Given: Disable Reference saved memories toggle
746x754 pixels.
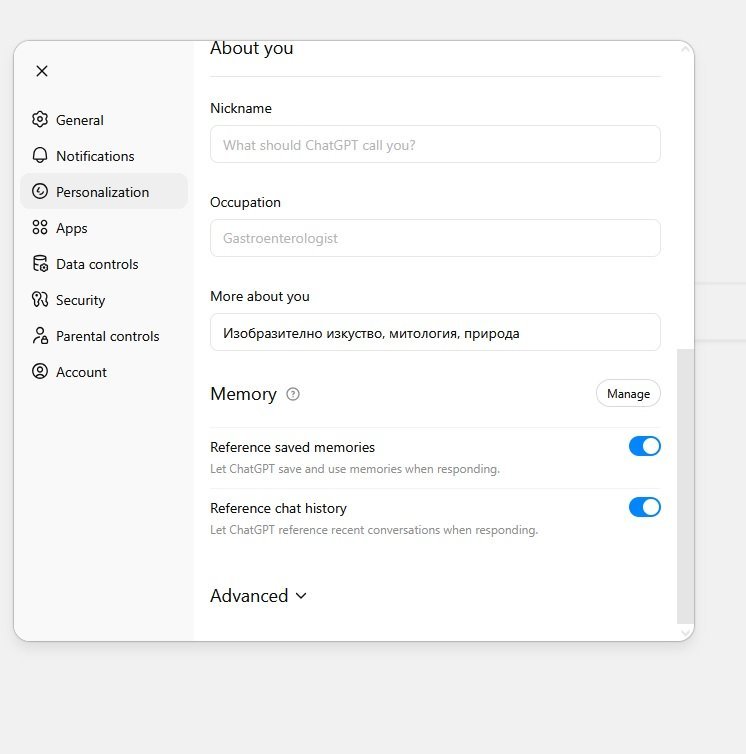Looking at the screenshot, I should [x=644, y=446].
